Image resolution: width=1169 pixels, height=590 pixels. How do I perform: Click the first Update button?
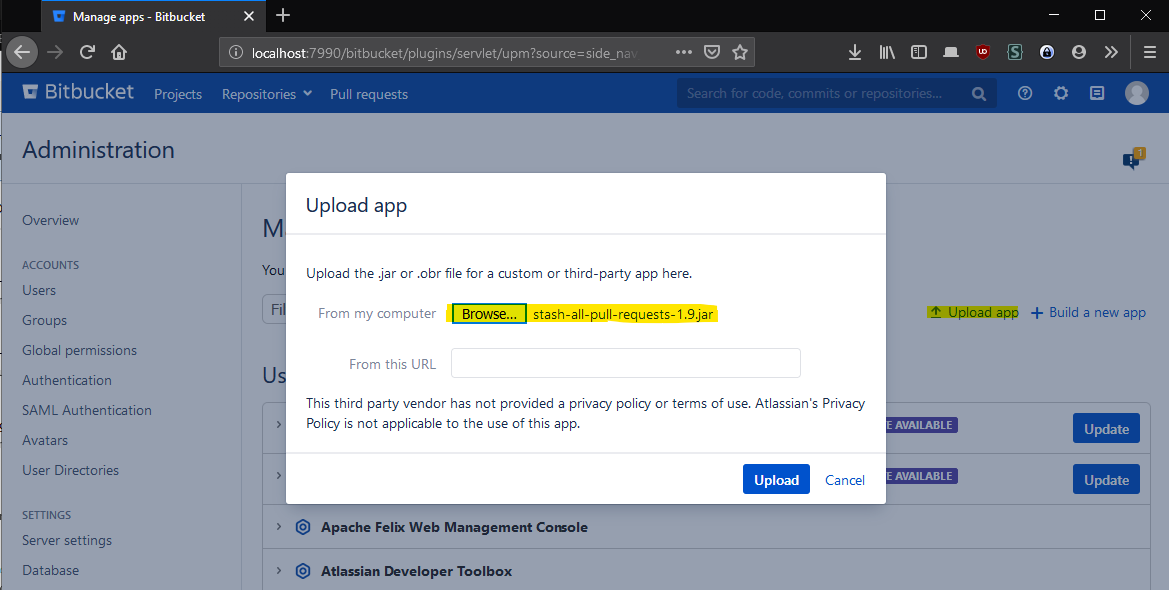tap(1106, 428)
